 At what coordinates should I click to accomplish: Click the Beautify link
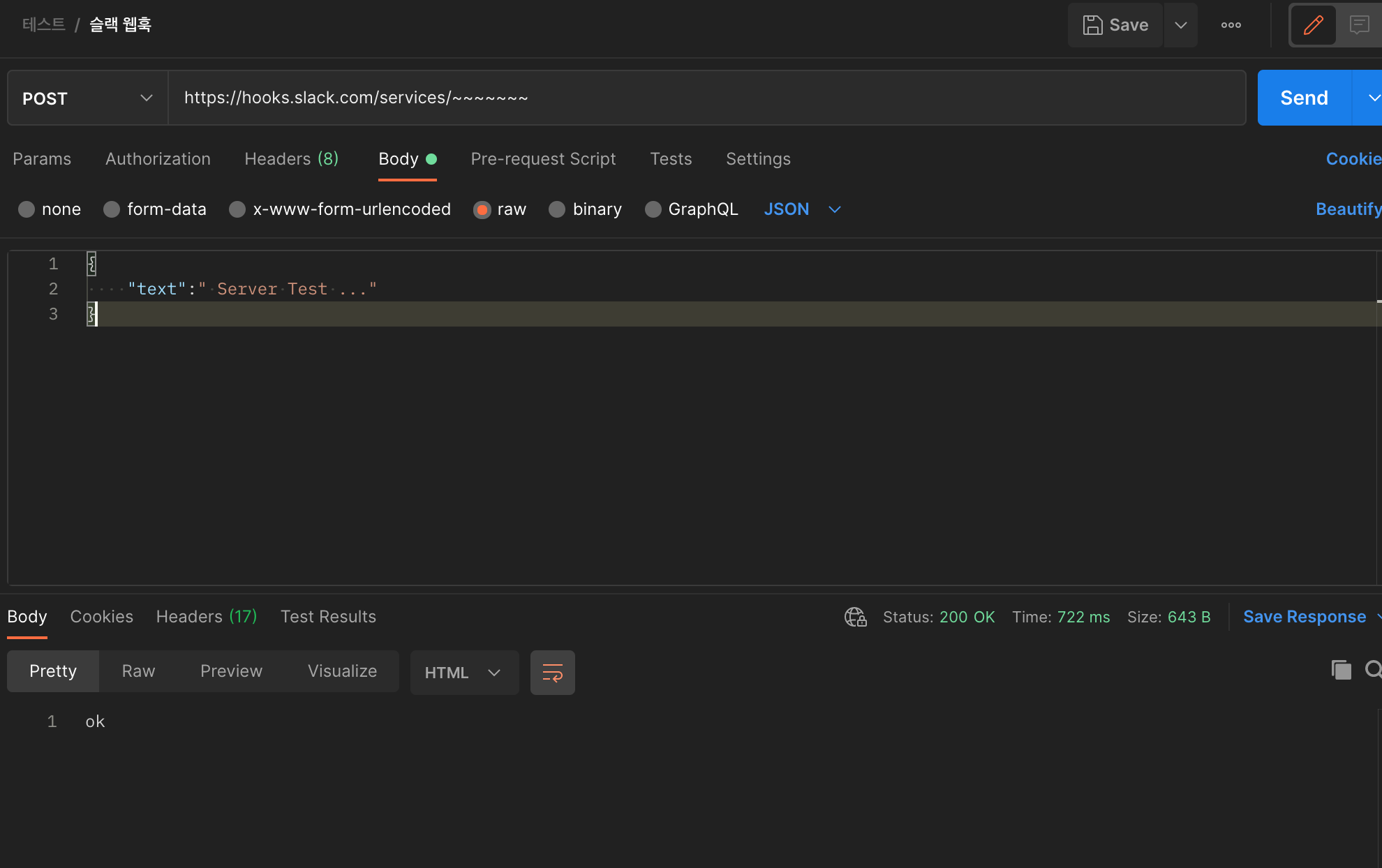(1347, 209)
